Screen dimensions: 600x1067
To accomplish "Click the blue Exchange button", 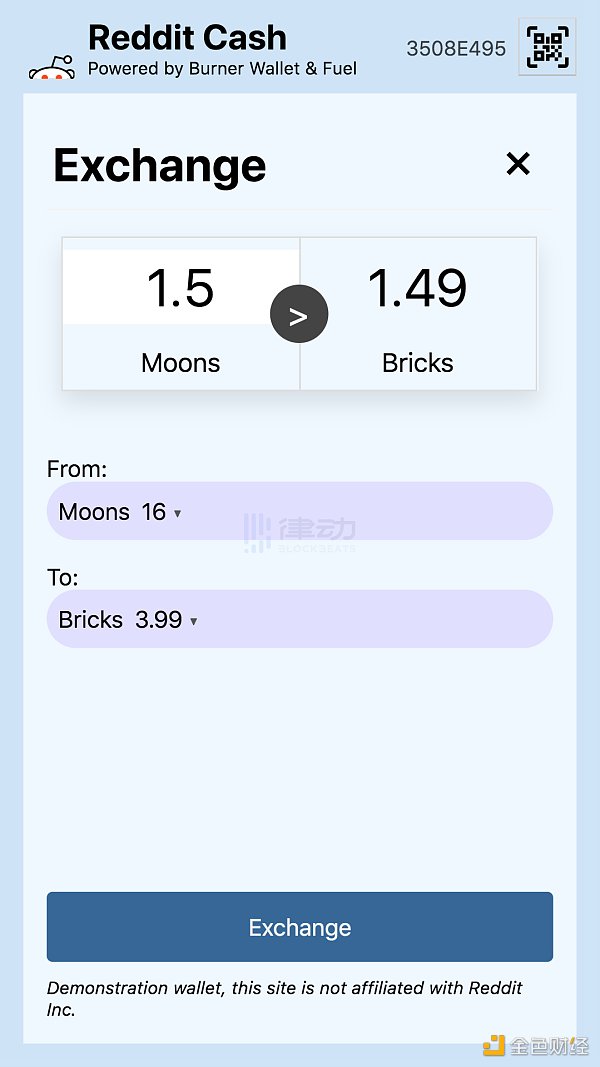I will tap(300, 927).
